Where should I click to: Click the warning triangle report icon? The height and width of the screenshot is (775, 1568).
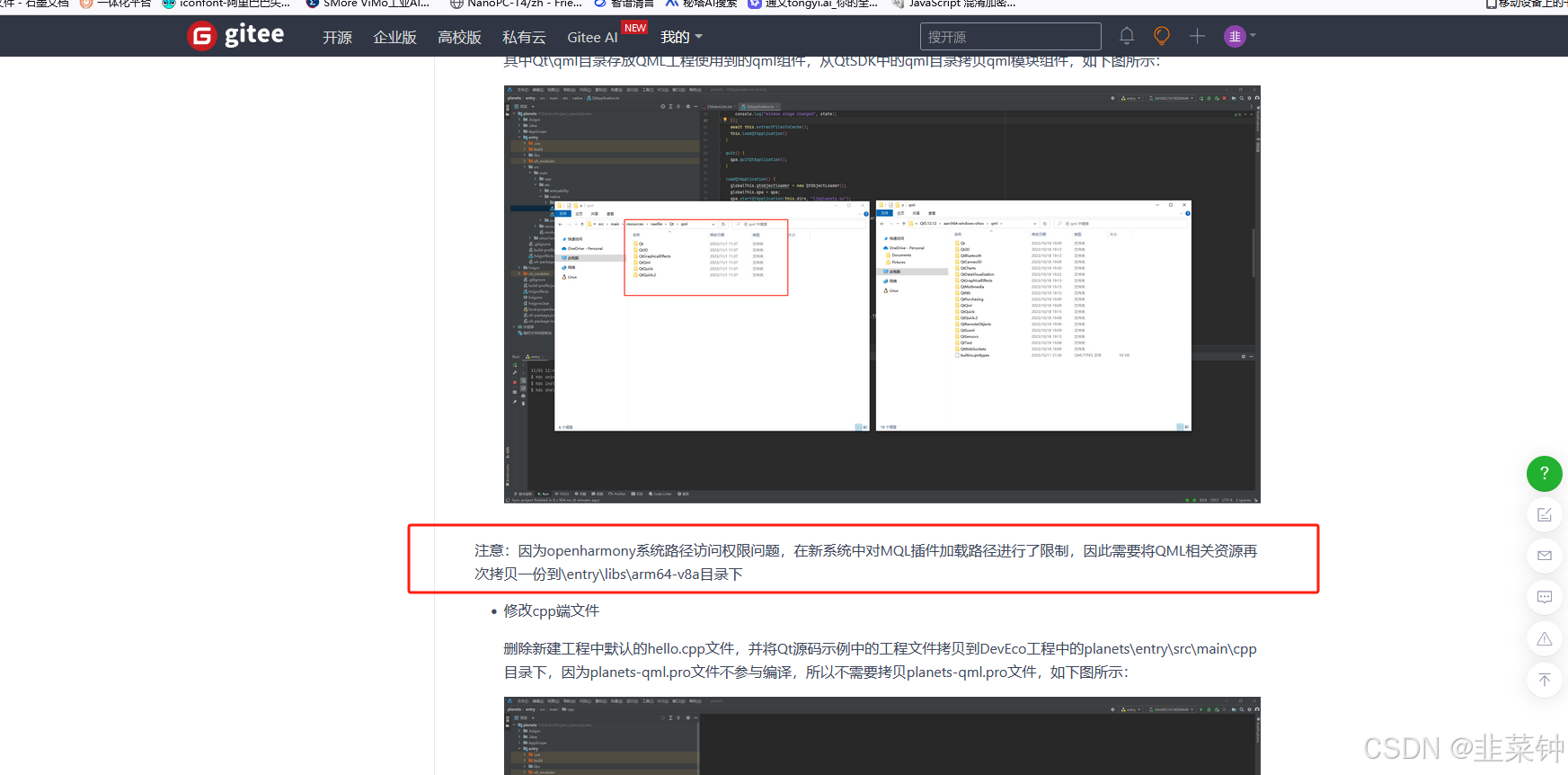(x=1545, y=638)
